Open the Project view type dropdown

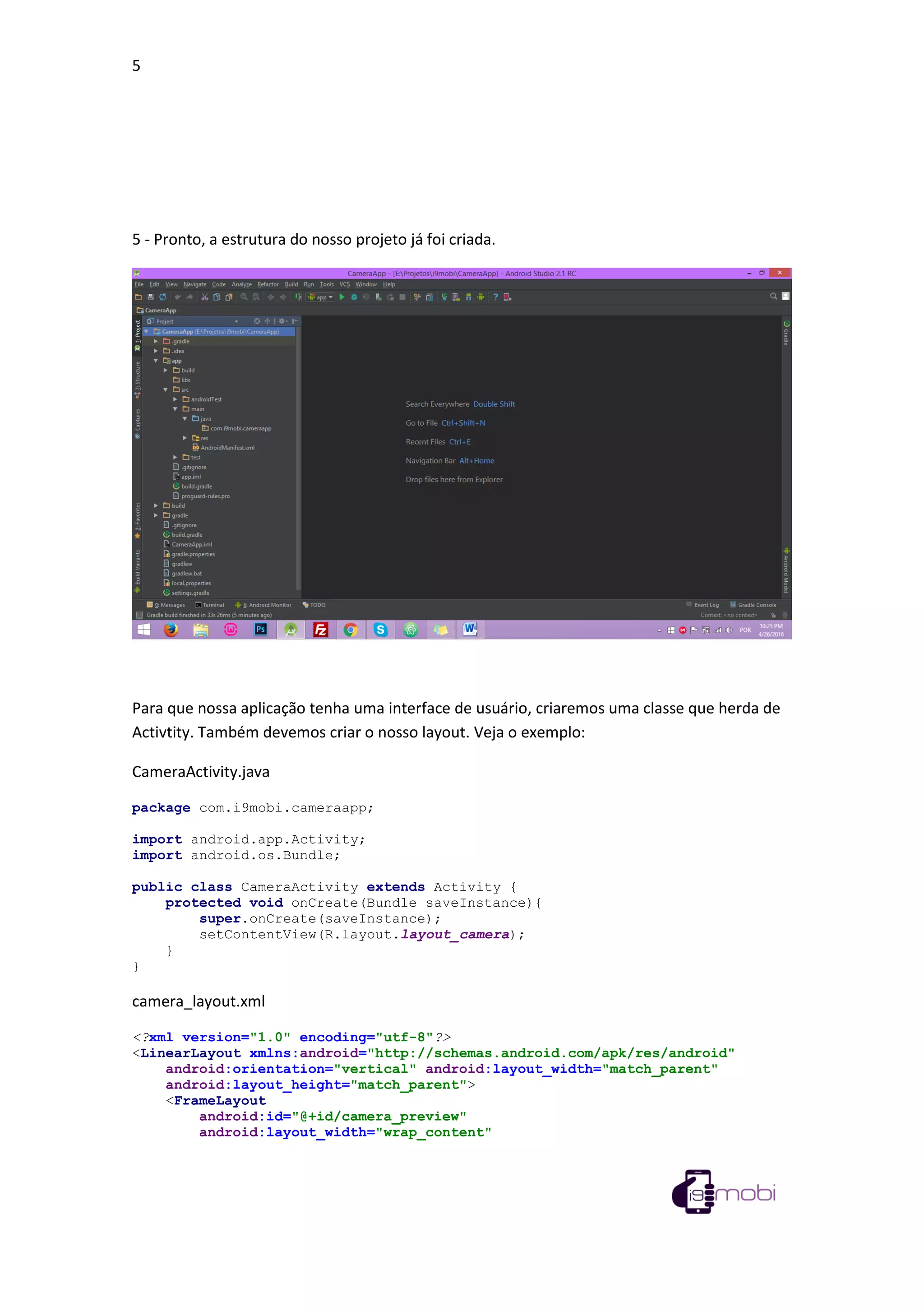pos(237,321)
